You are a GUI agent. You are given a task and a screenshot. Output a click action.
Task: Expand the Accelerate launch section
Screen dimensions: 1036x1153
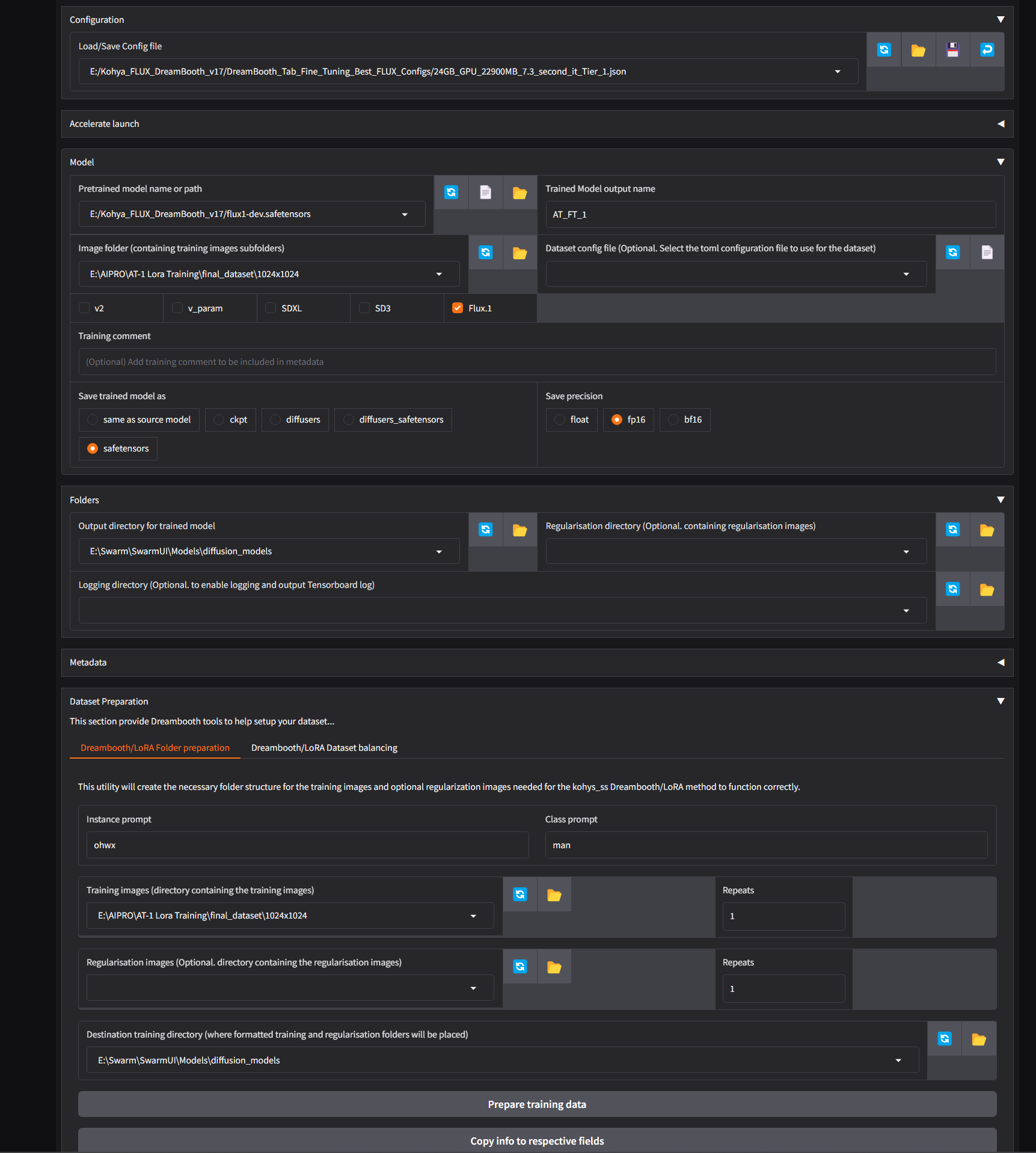1001,123
